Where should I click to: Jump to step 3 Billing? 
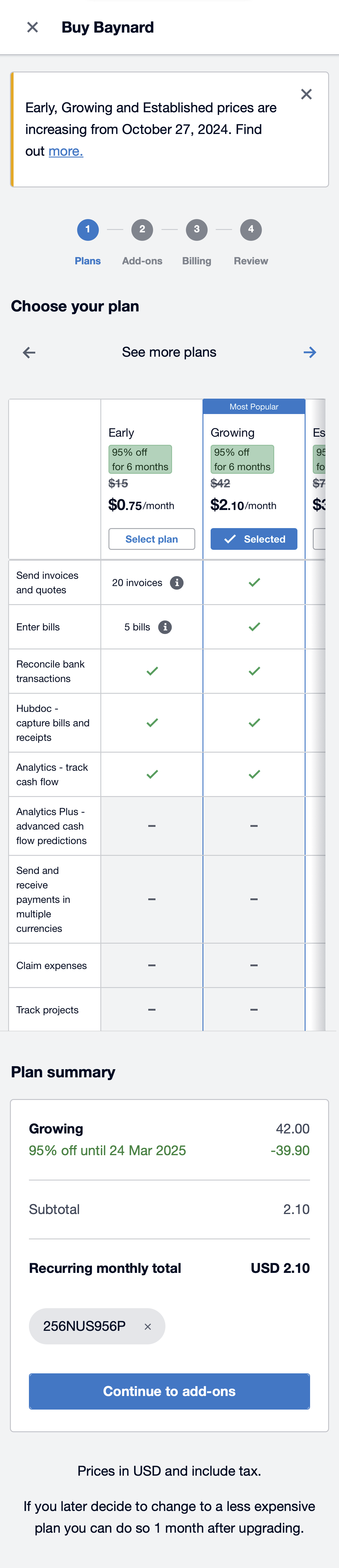pyautogui.click(x=196, y=229)
